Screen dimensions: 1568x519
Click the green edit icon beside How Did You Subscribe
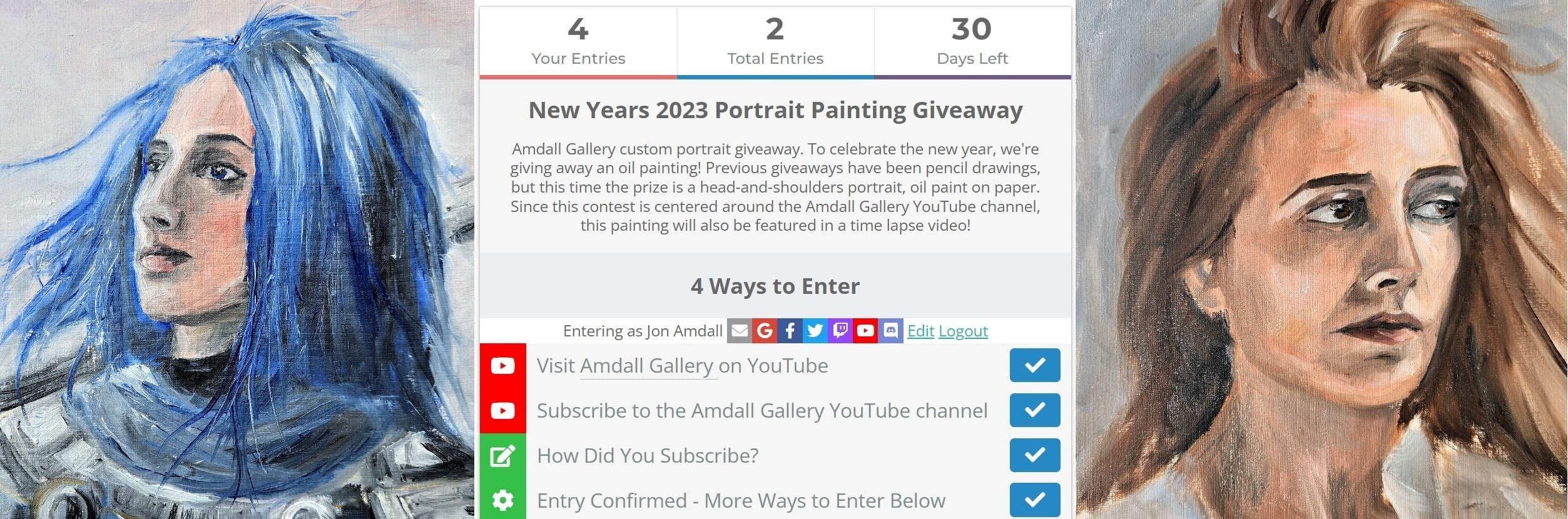(503, 456)
